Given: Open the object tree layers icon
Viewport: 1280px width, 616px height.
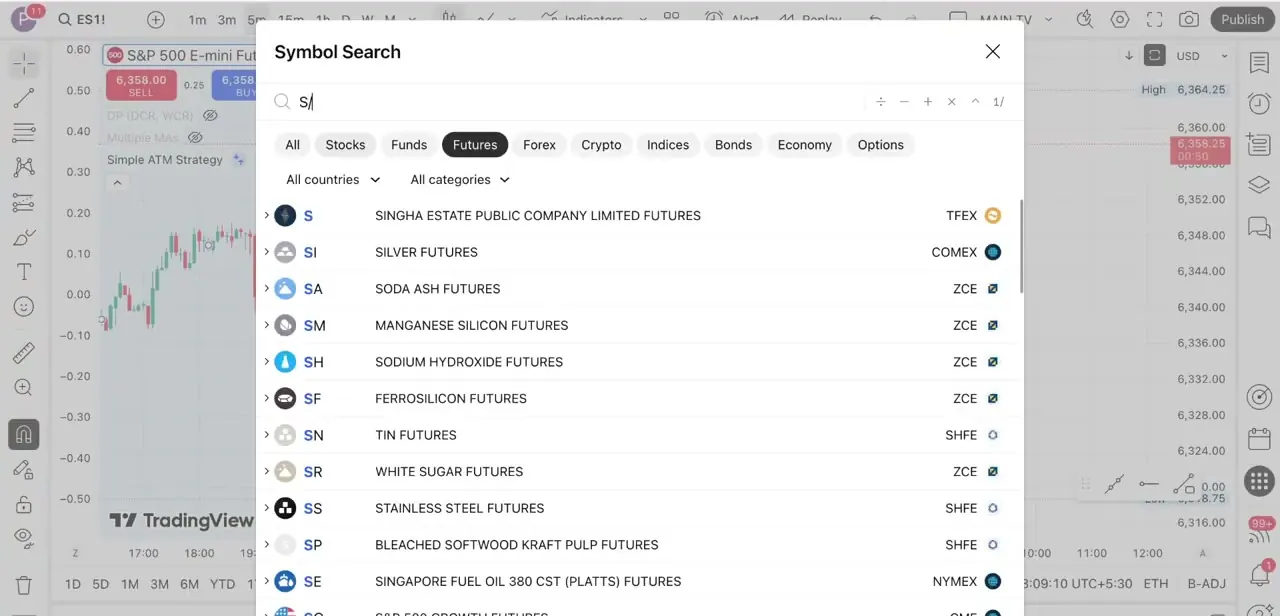Looking at the screenshot, I should click(1259, 185).
